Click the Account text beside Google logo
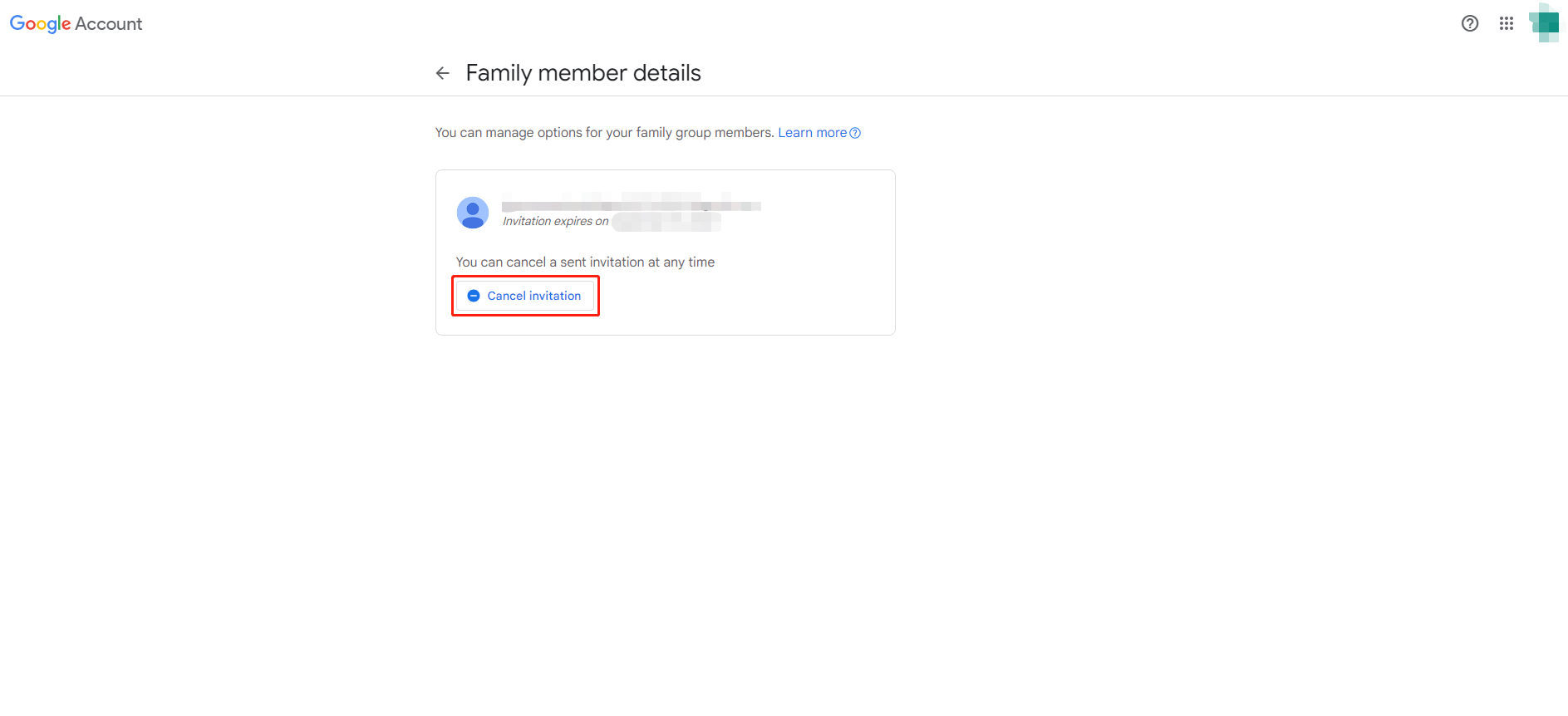Image resolution: width=1568 pixels, height=716 pixels. [x=109, y=24]
